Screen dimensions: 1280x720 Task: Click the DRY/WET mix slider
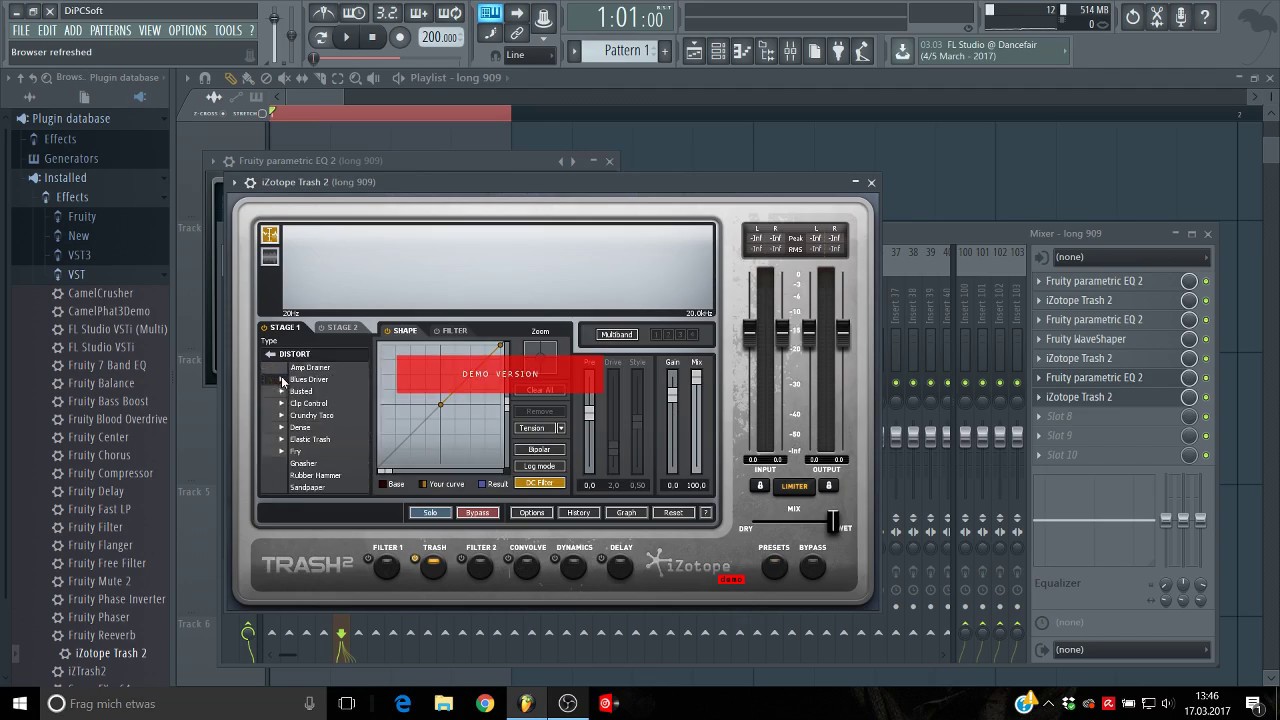click(x=797, y=522)
